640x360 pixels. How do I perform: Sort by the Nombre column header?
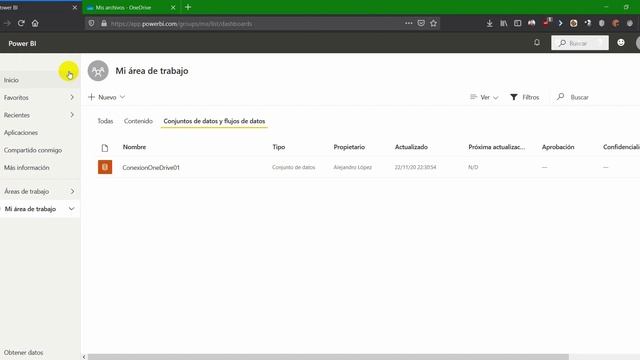pos(134,147)
